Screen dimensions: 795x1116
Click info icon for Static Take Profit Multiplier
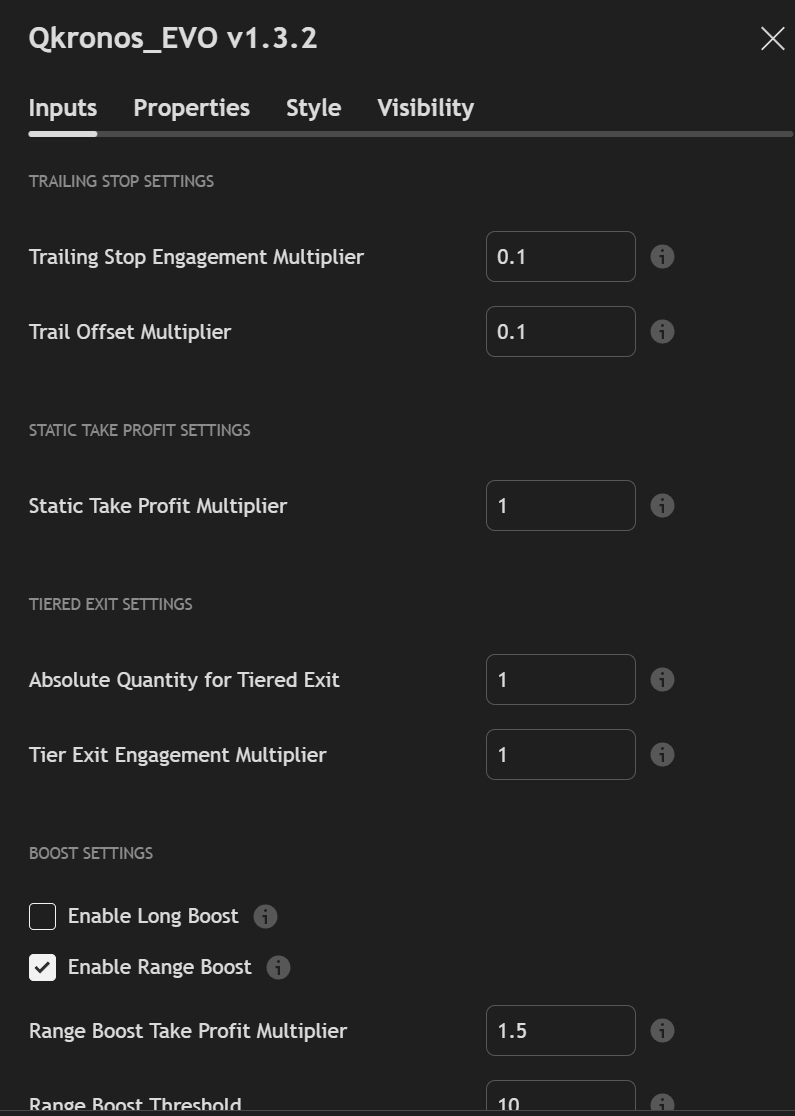click(662, 506)
